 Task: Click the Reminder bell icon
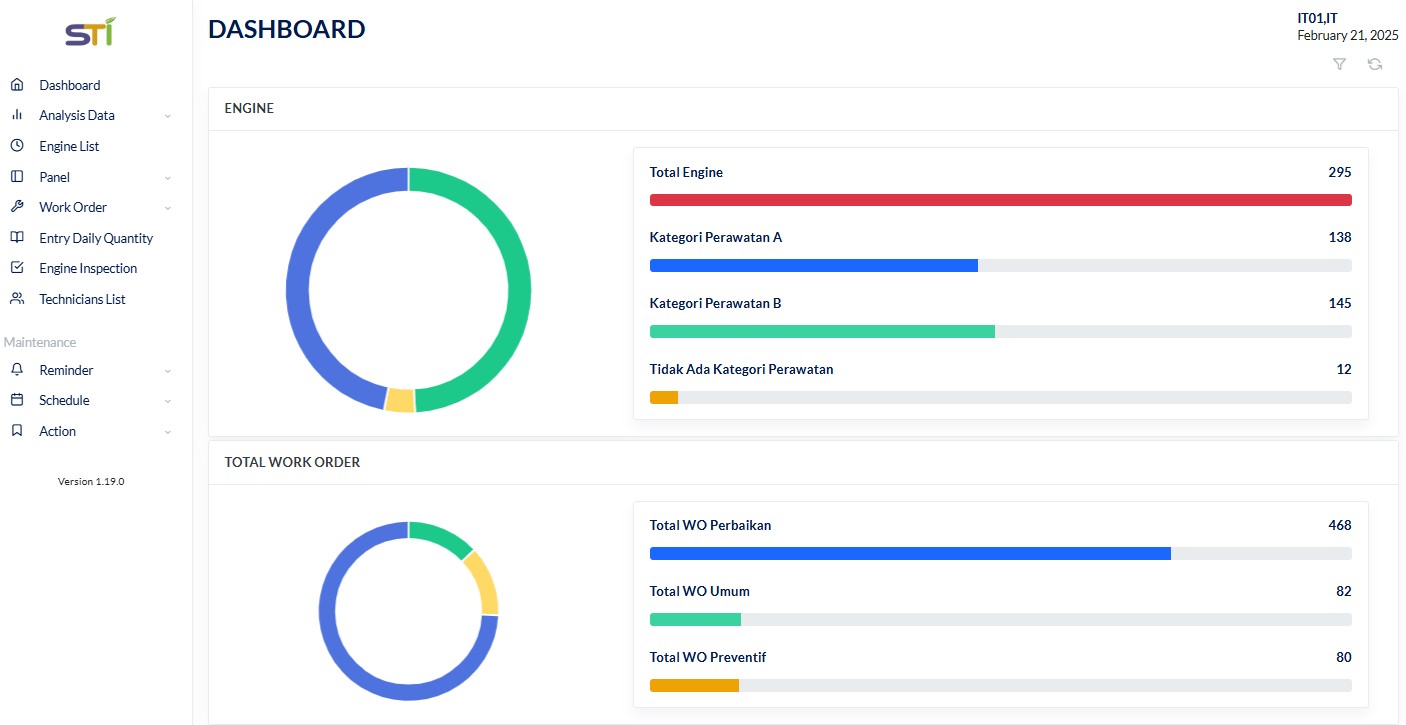[17, 370]
